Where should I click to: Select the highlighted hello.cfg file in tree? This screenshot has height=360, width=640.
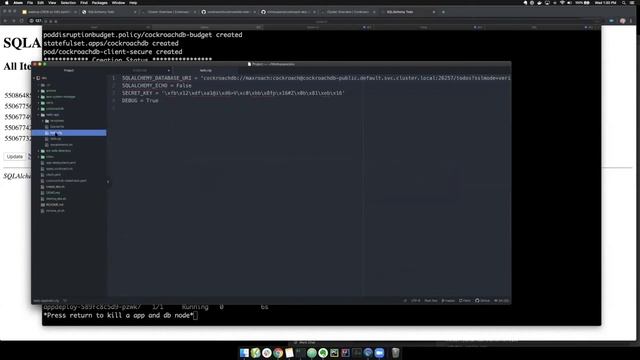(x=69, y=133)
